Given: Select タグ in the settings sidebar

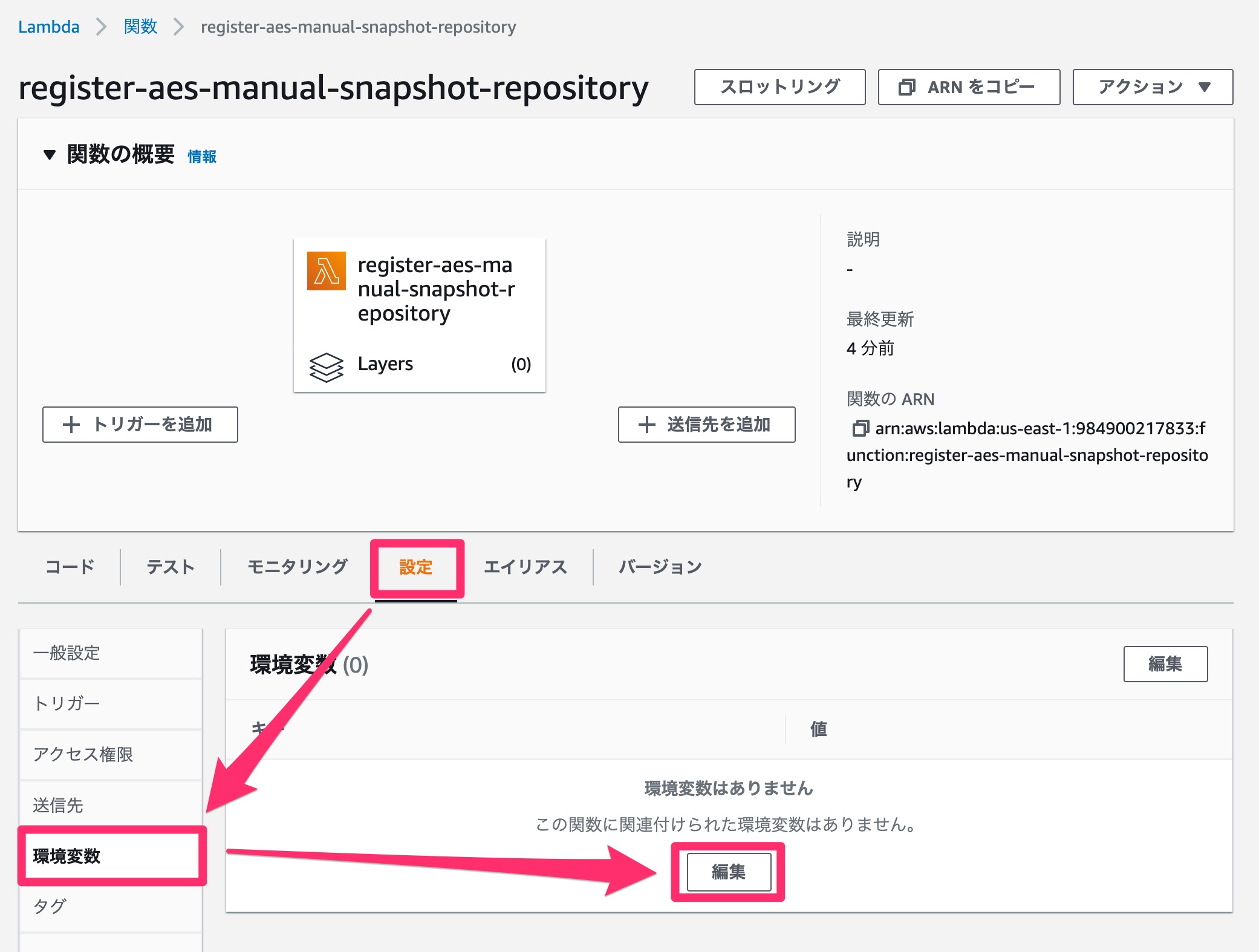Looking at the screenshot, I should point(111,906).
